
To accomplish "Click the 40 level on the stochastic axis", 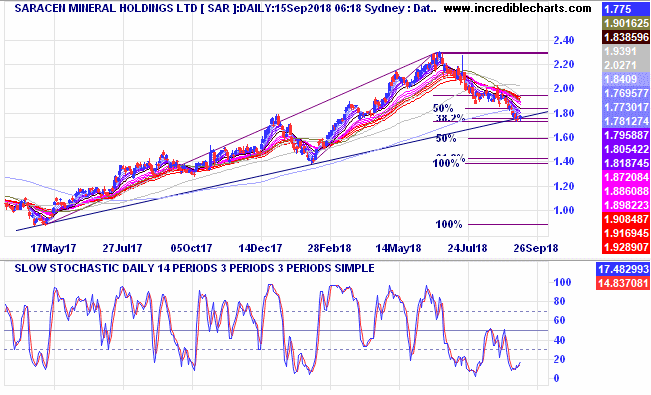I will tap(560, 340).
